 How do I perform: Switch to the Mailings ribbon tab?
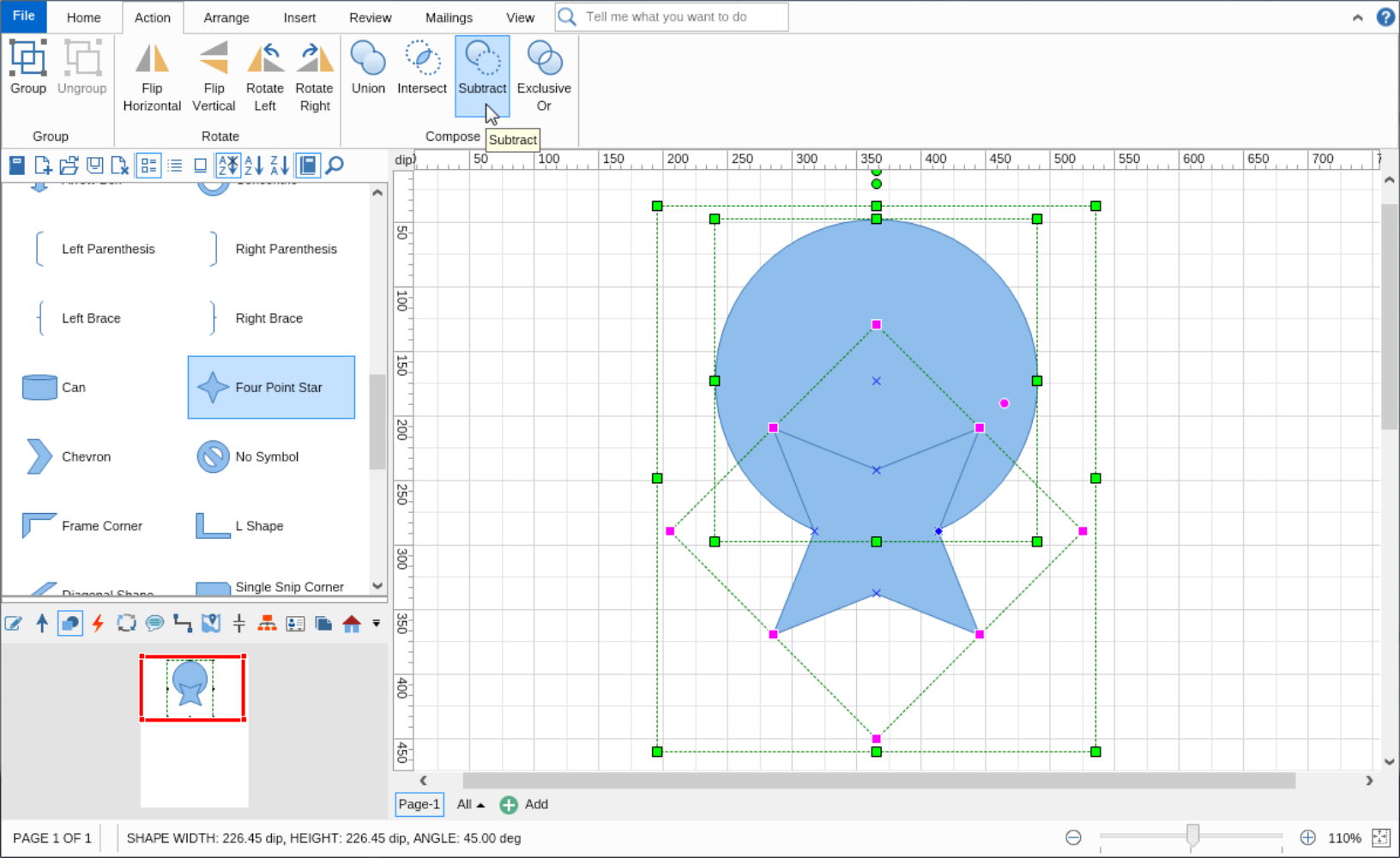pos(449,17)
